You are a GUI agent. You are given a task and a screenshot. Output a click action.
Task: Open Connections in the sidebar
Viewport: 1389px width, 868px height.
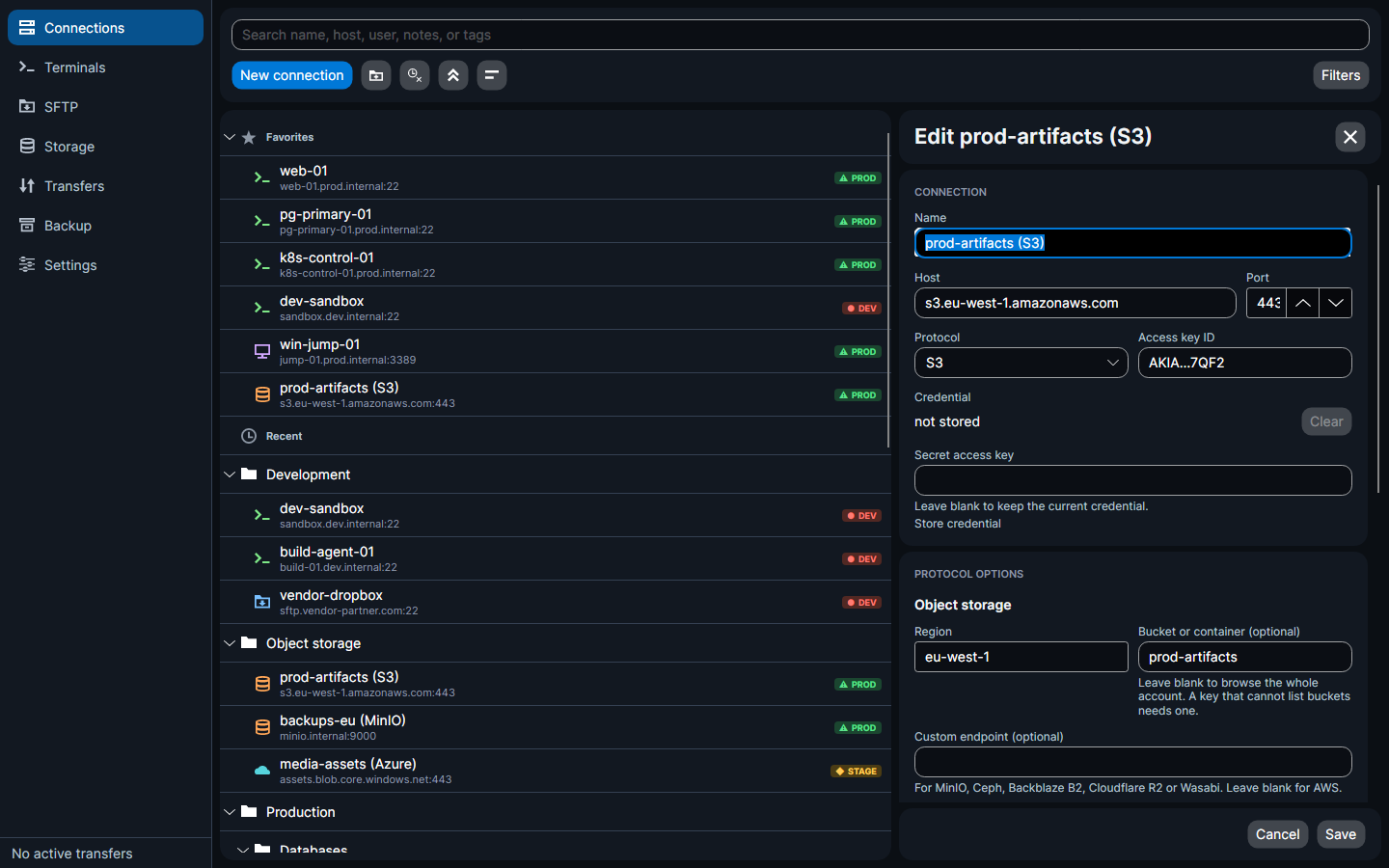point(105,28)
